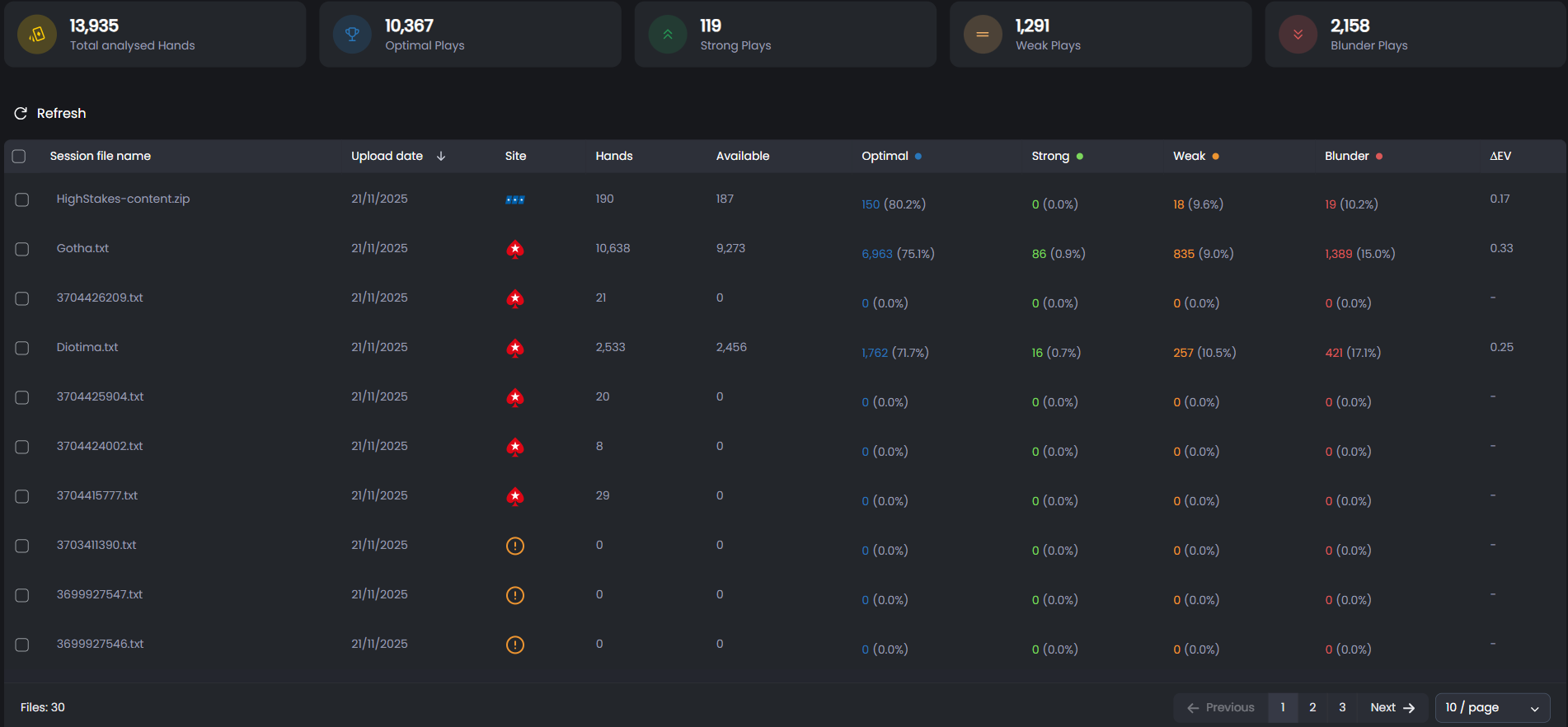
Task: Open the HighStakes-content.zip session
Action: (x=123, y=199)
